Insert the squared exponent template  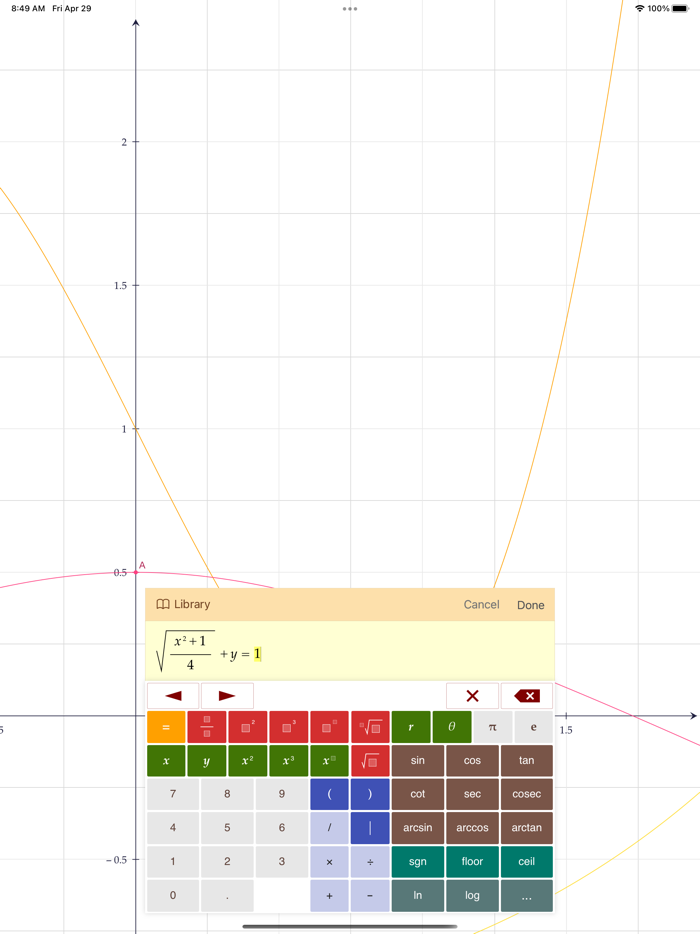(248, 727)
